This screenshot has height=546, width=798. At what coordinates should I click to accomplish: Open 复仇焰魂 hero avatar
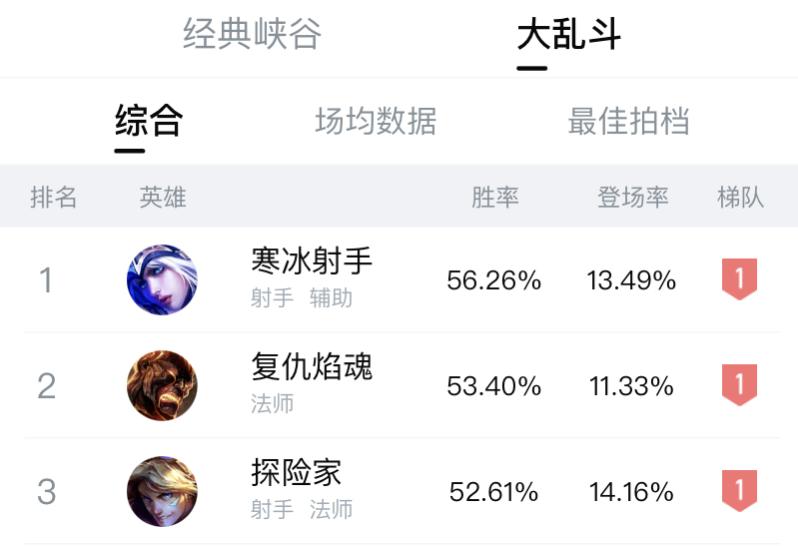tap(162, 386)
